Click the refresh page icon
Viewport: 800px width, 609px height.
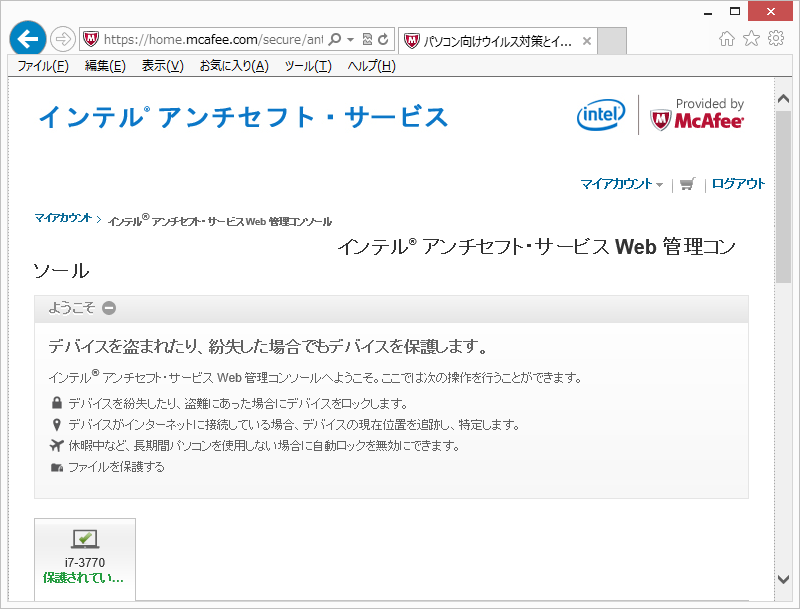[x=384, y=39]
